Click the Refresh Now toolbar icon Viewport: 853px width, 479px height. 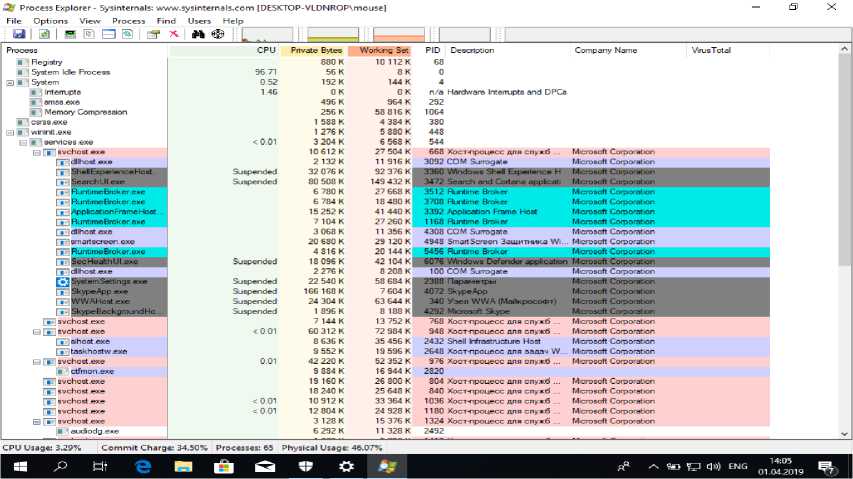[x=42, y=34]
